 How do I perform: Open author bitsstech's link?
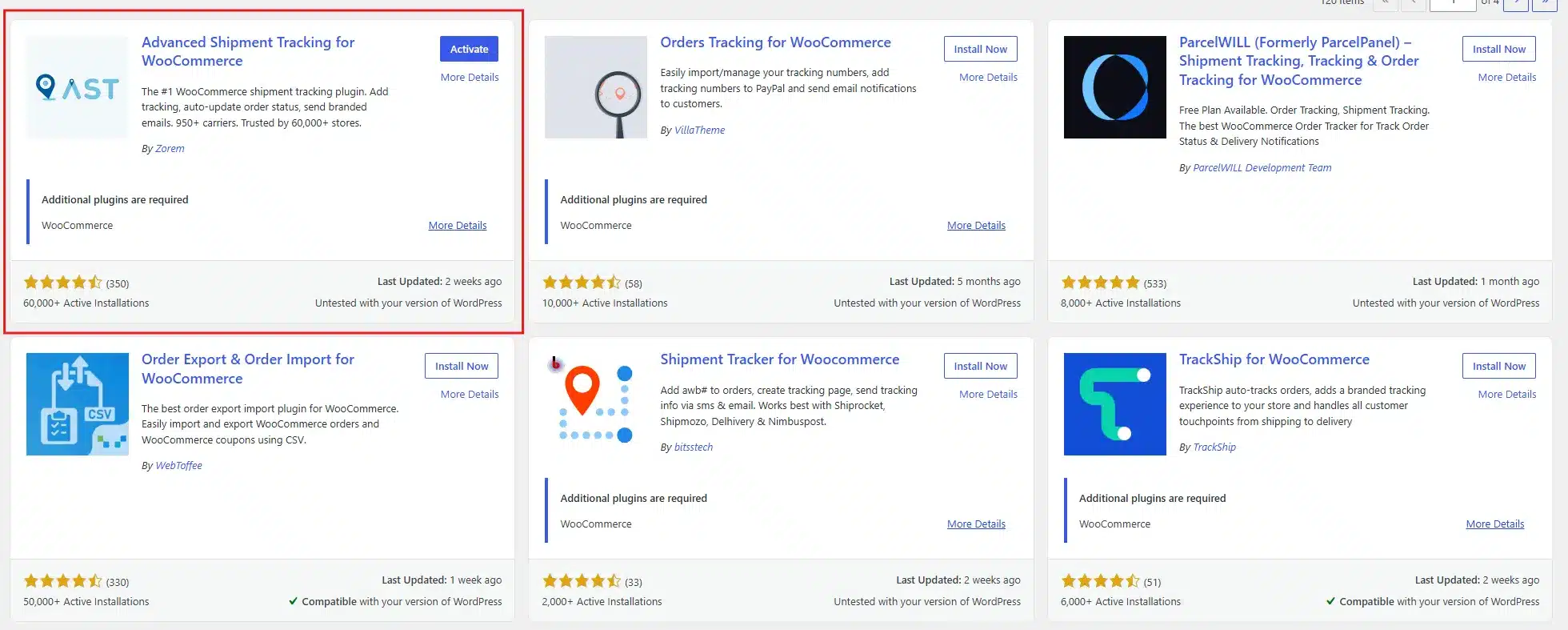tap(693, 447)
